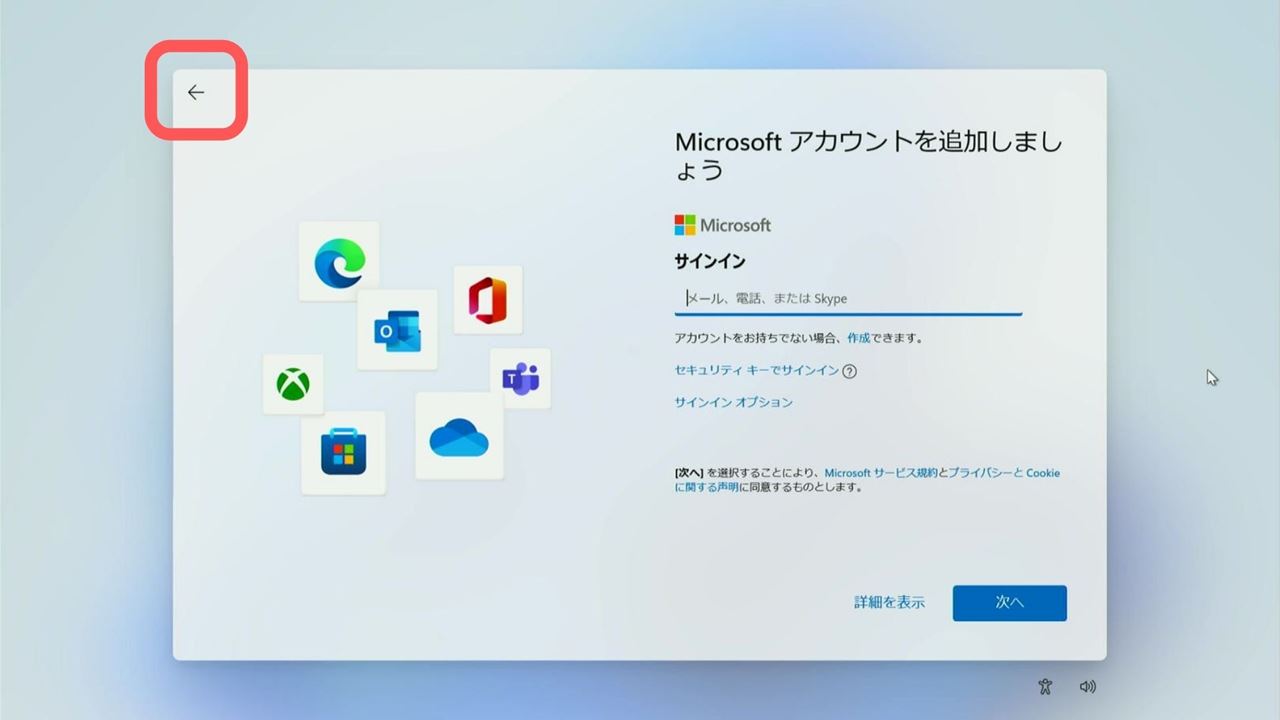This screenshot has width=1280, height=720.
Task: Click the Microsoft Edge icon
Action: point(339,261)
